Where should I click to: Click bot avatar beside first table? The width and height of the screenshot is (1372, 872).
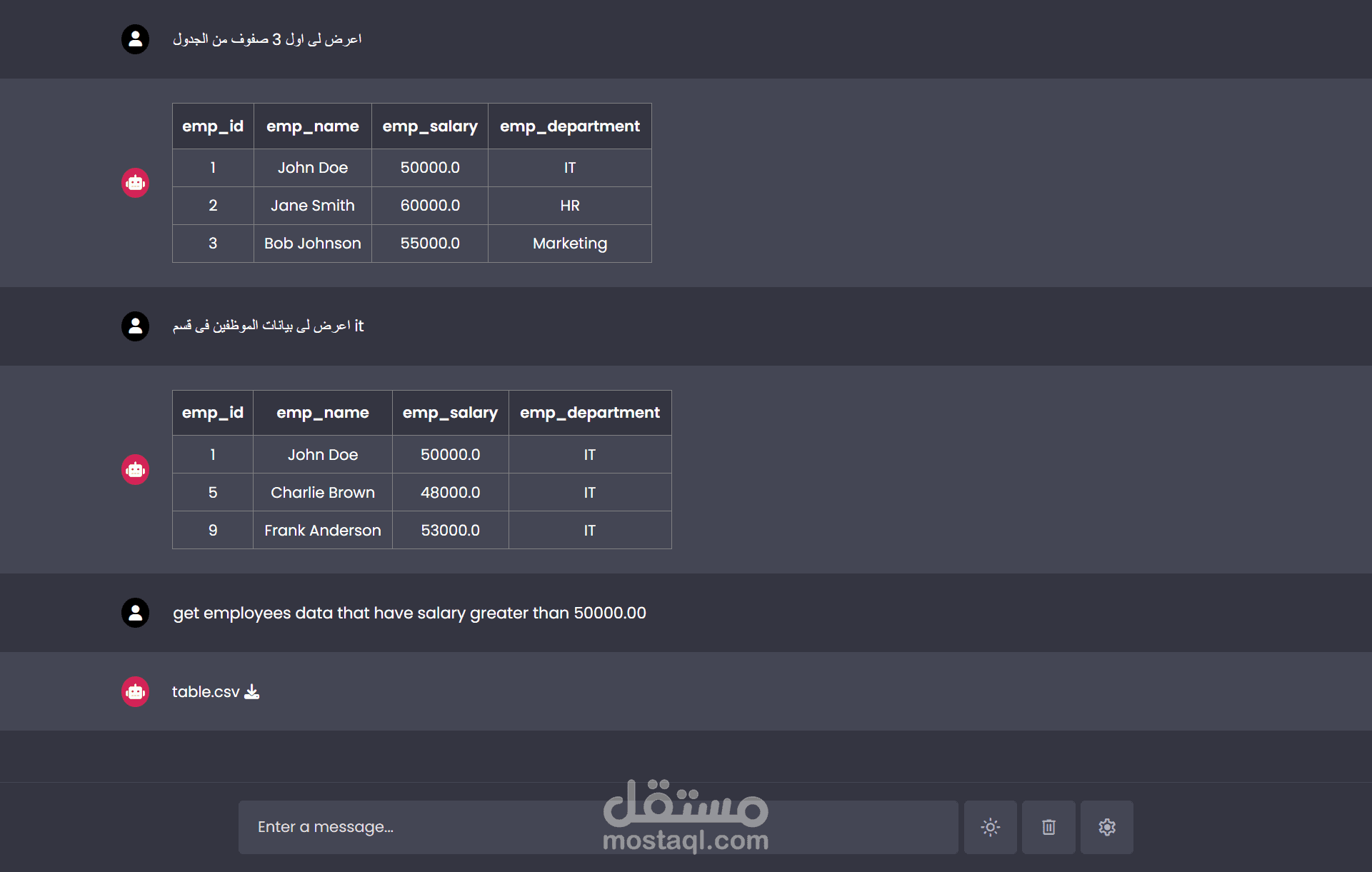tap(135, 183)
